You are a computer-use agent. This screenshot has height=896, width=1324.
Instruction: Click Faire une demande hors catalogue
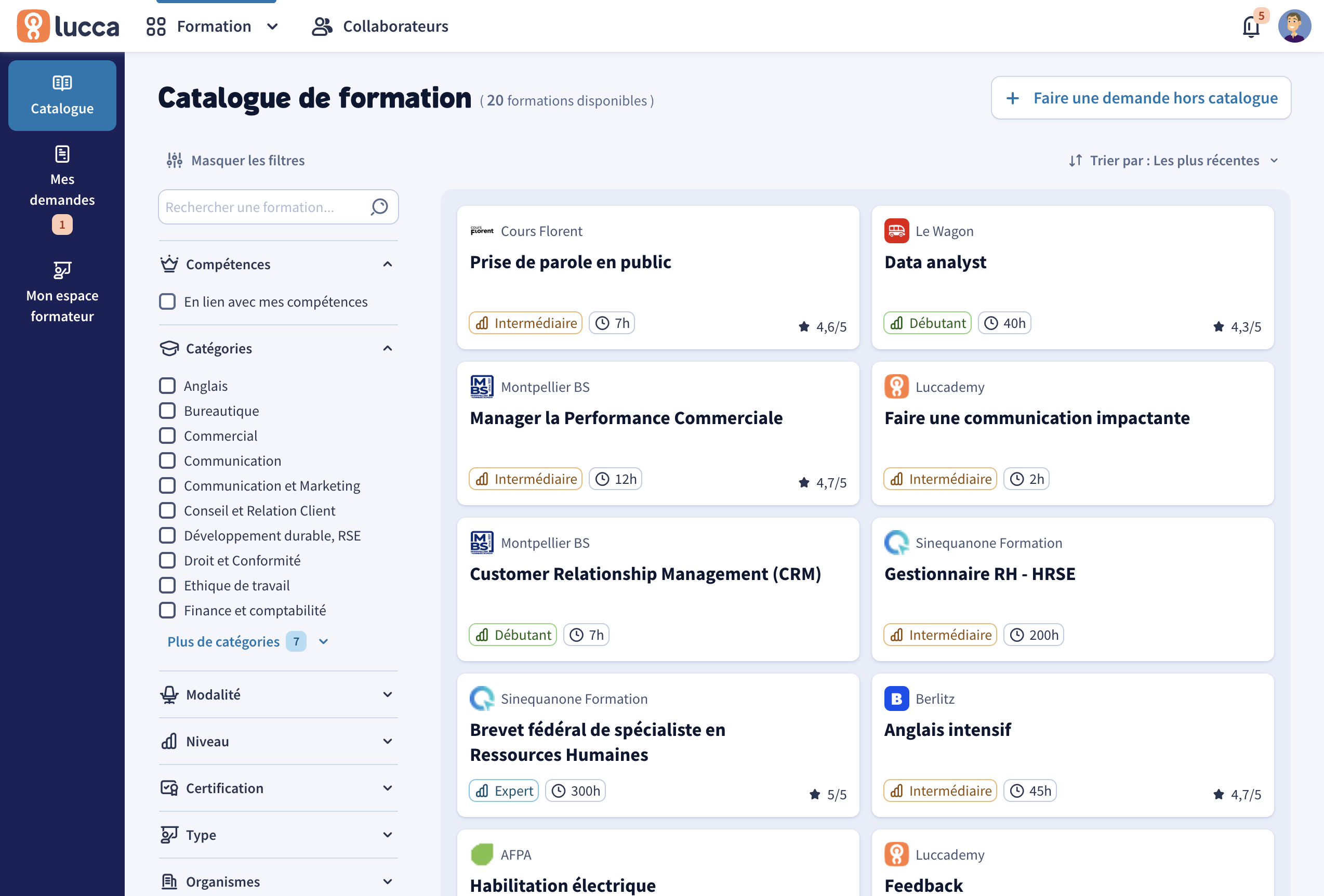tap(1141, 98)
